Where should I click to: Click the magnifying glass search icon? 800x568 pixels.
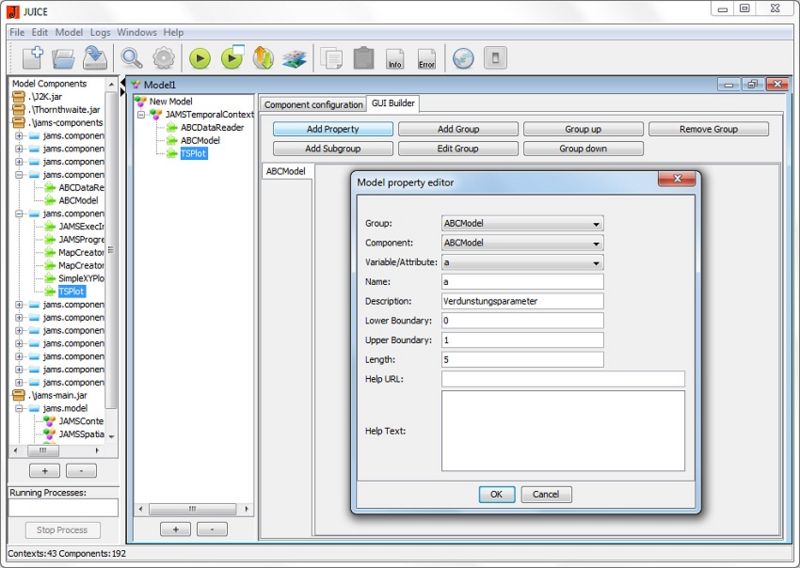(132, 58)
